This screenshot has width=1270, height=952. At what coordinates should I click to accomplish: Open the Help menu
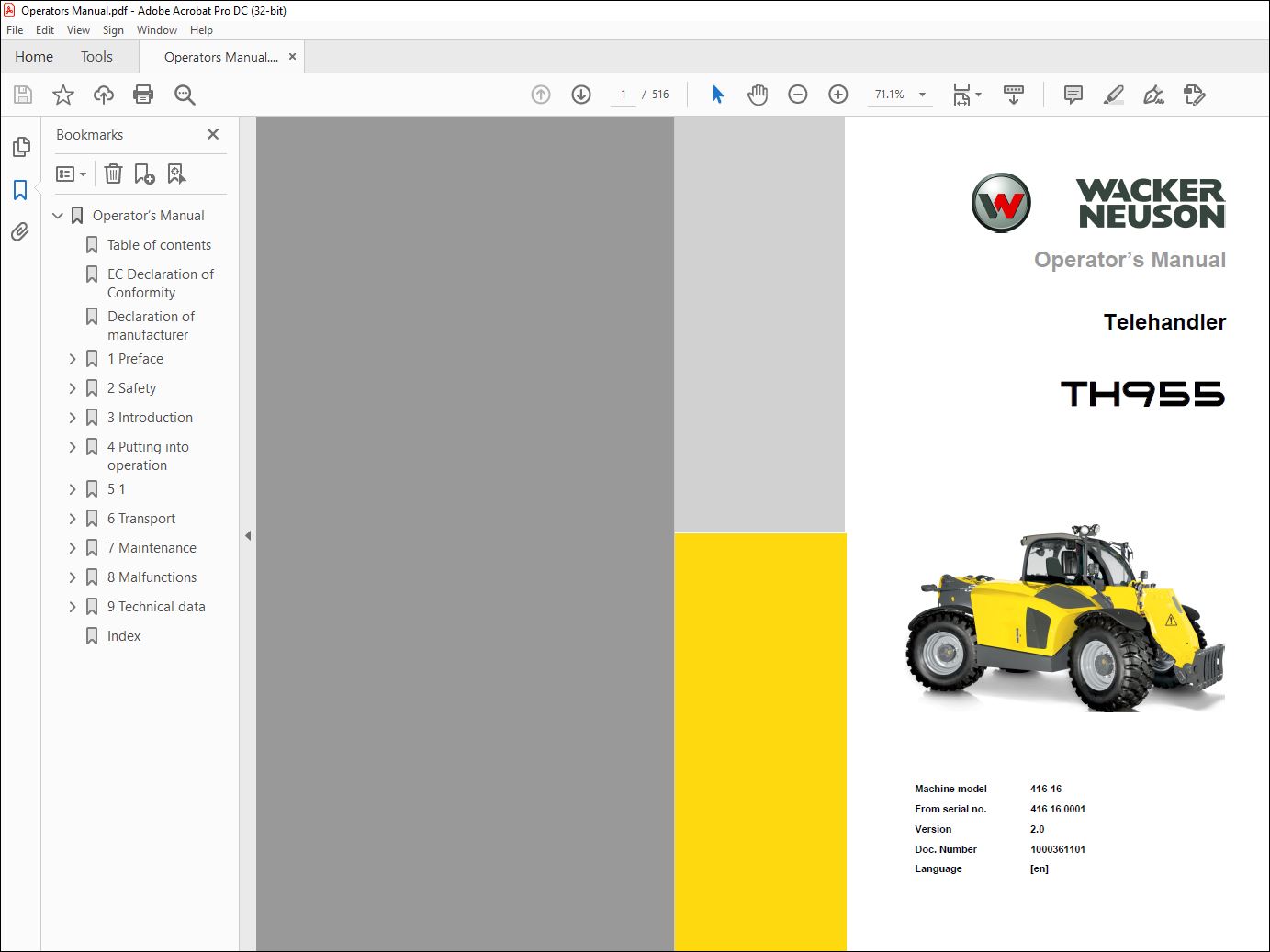coord(201,30)
